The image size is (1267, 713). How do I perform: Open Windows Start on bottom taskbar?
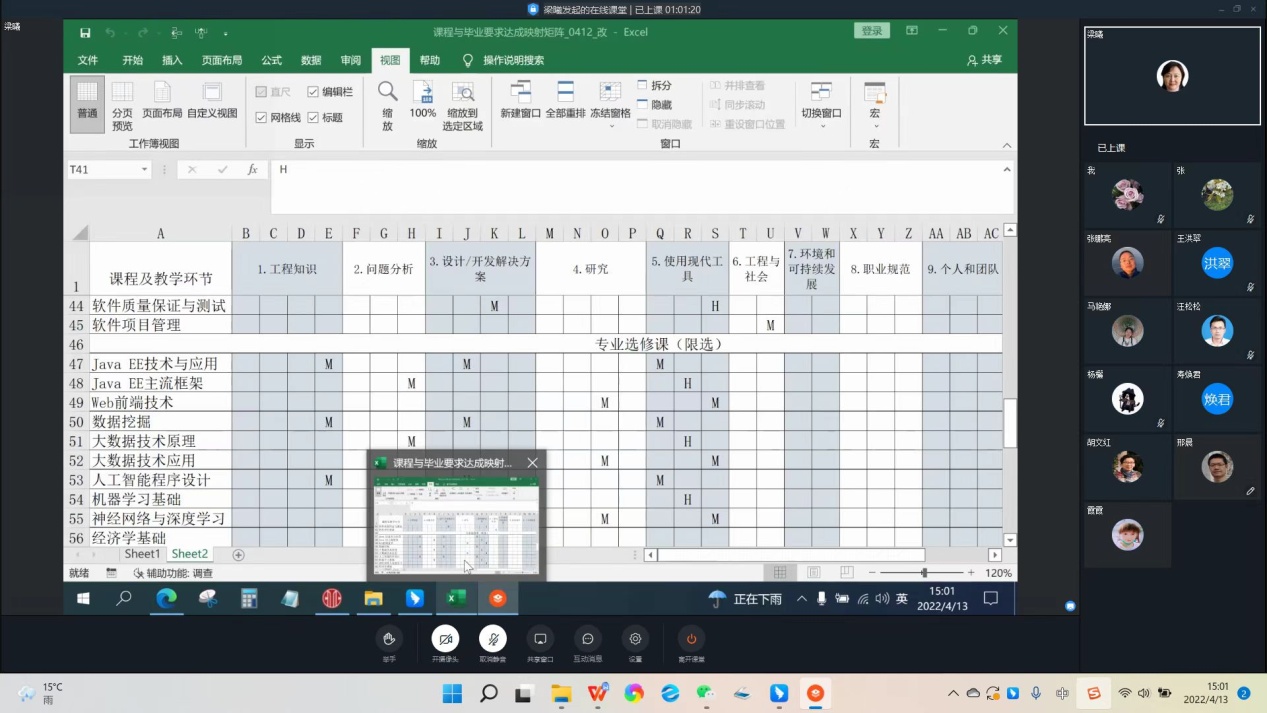(x=452, y=693)
